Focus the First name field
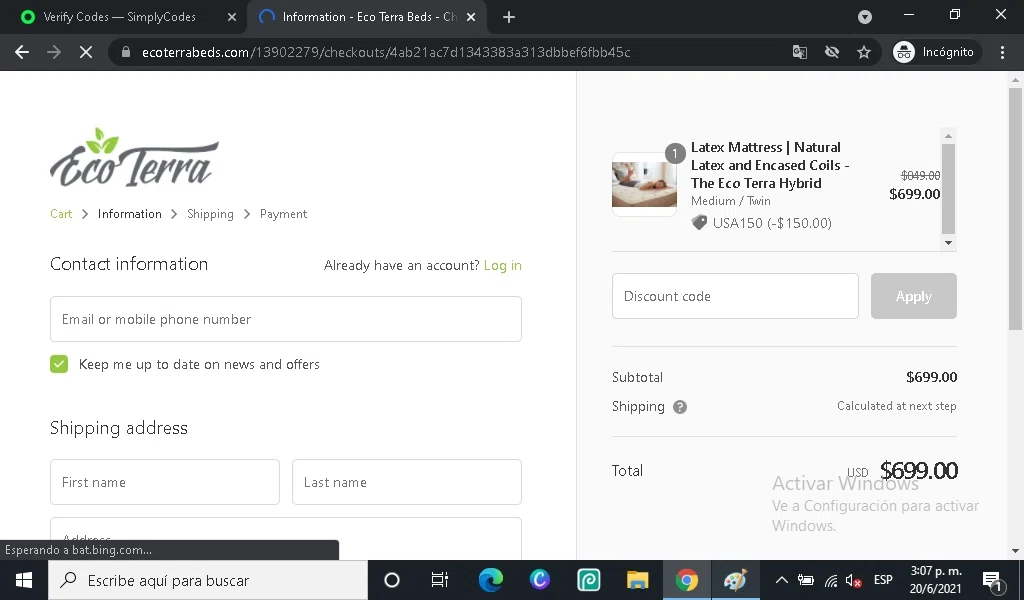 click(x=165, y=482)
